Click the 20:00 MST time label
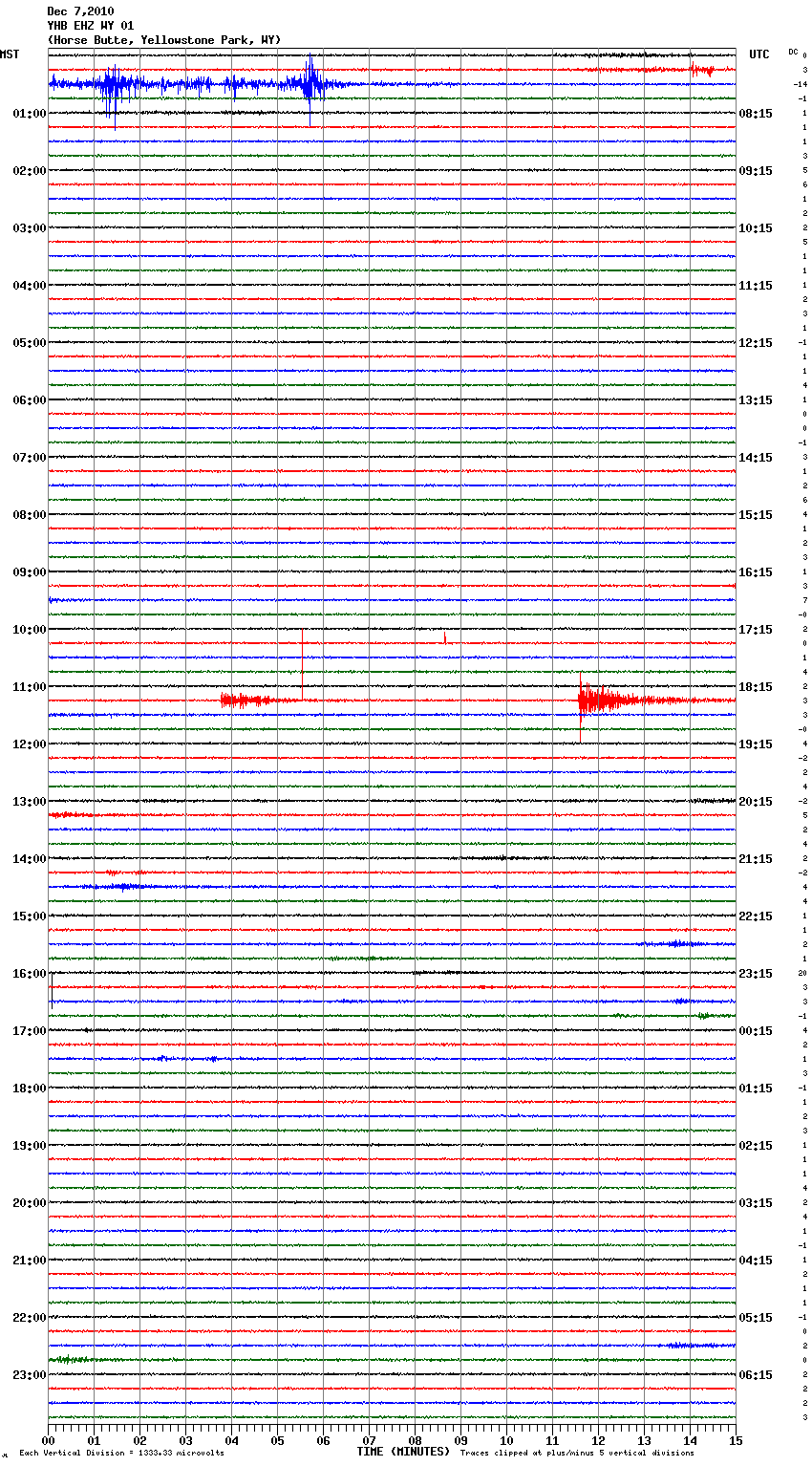Screen dimensions: 812x1466 coord(30,1203)
